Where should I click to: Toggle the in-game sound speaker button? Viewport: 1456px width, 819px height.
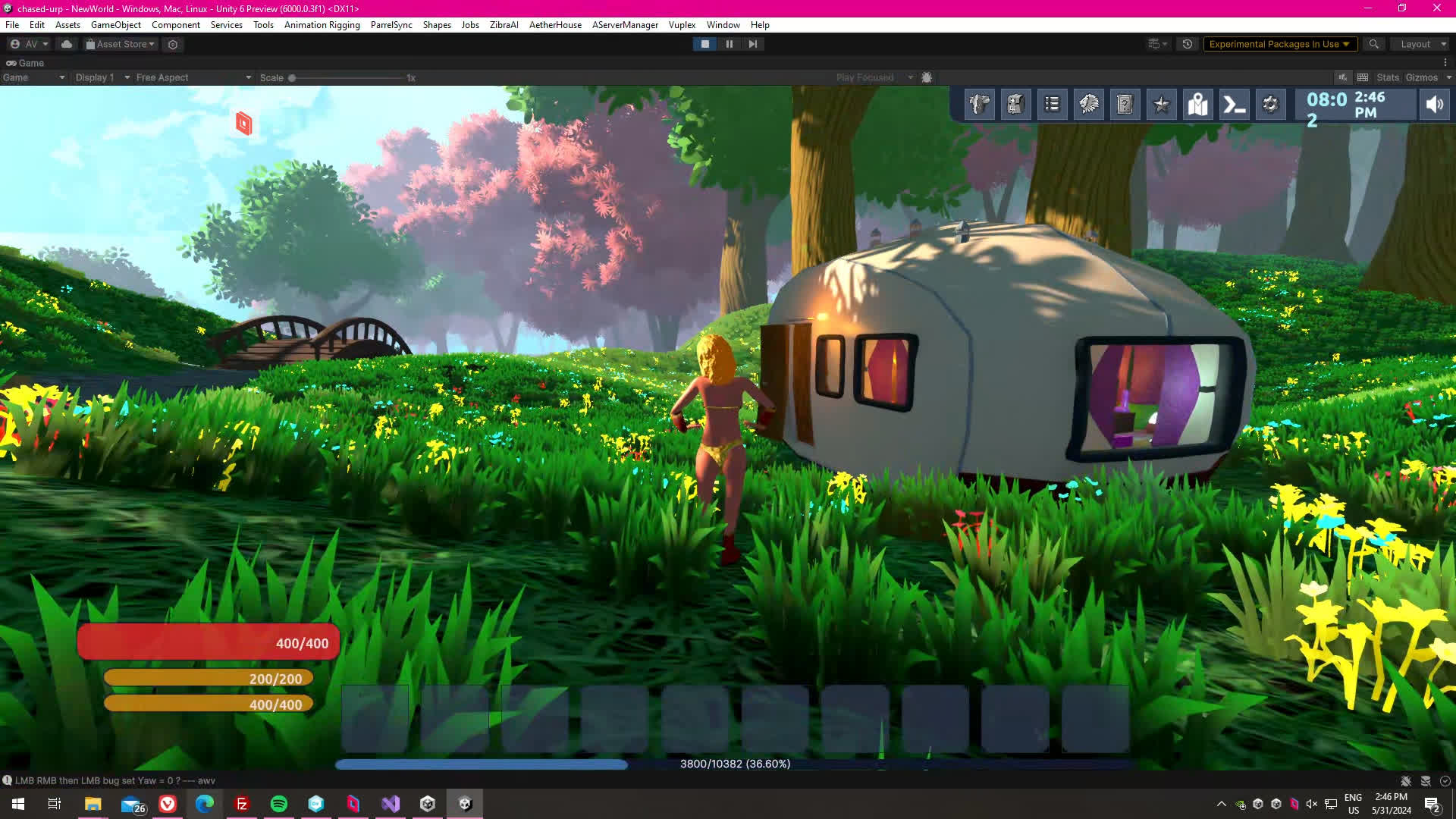(1434, 105)
